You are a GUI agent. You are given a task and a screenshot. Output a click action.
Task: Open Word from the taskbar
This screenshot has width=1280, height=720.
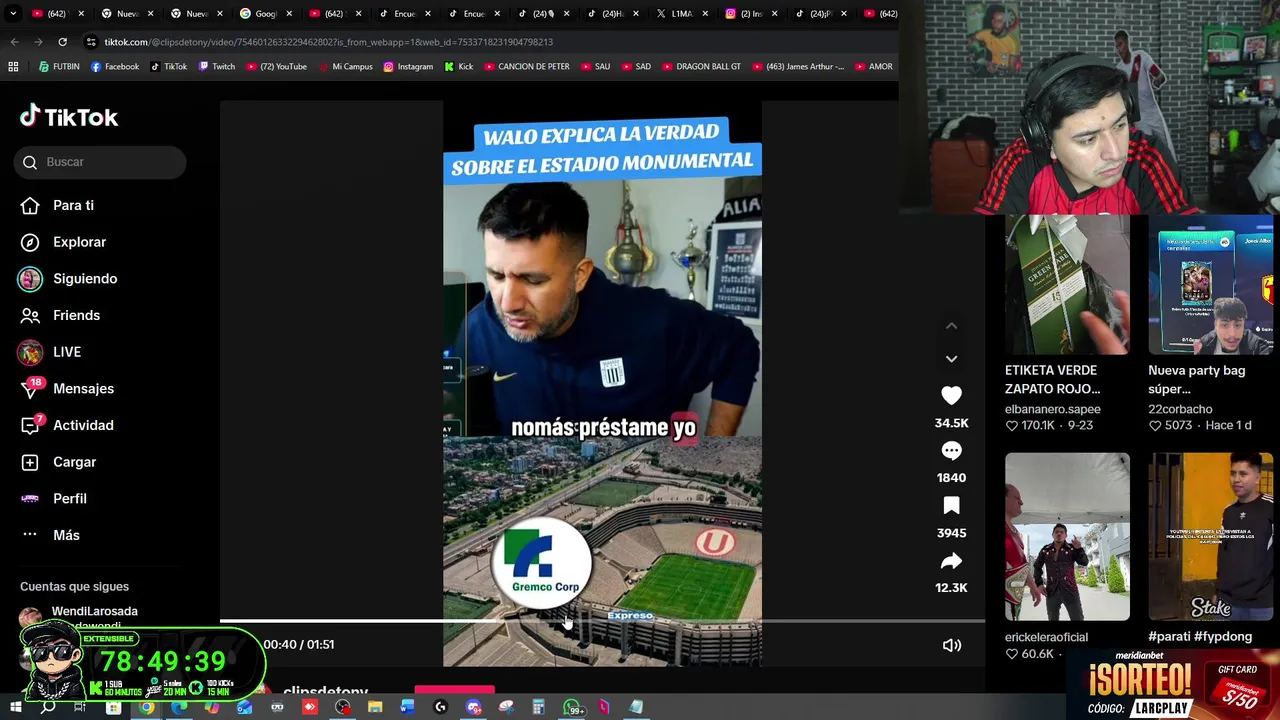pos(407,708)
